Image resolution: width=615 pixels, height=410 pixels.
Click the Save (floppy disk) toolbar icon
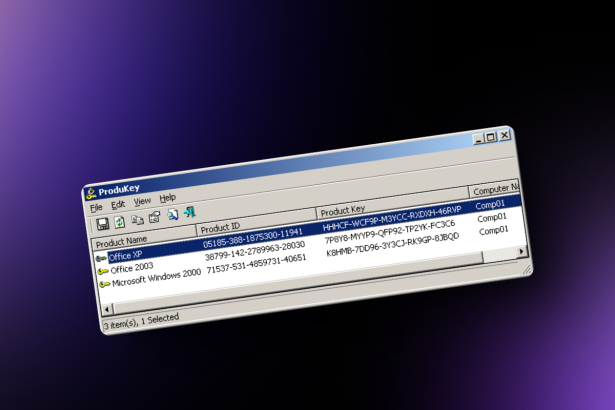(102, 223)
